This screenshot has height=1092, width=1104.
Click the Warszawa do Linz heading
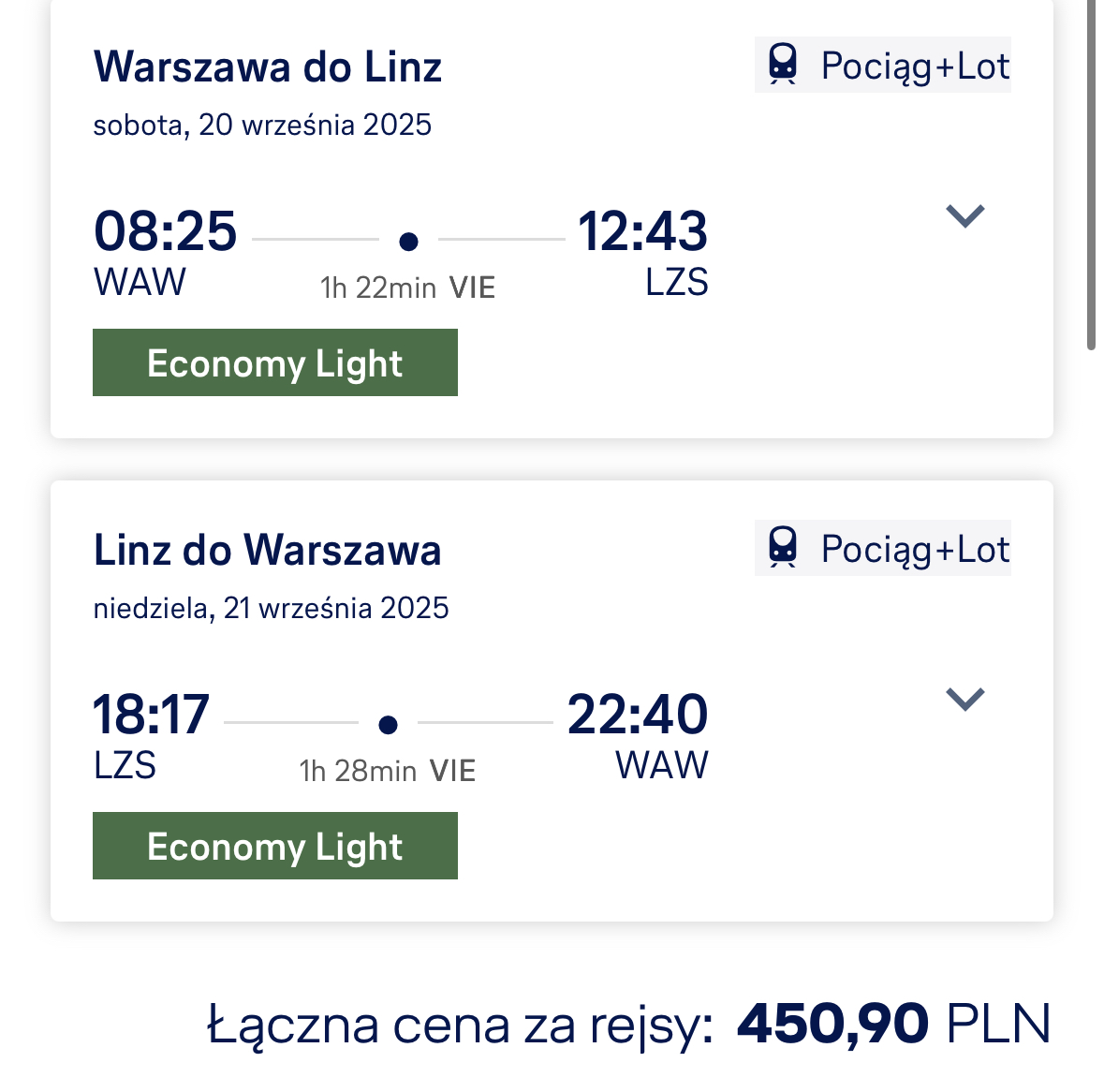pos(268,66)
